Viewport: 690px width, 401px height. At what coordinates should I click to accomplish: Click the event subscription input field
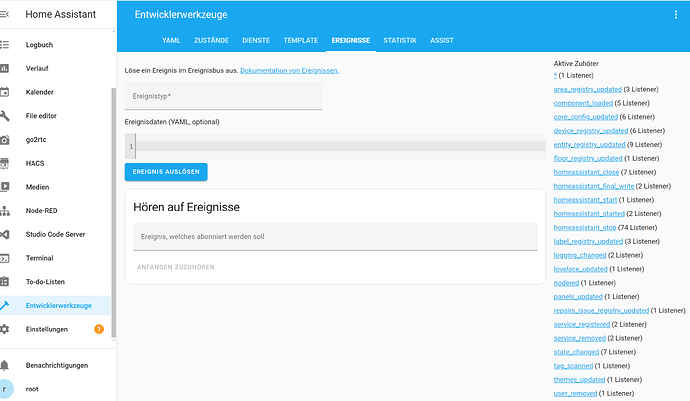(x=334, y=237)
